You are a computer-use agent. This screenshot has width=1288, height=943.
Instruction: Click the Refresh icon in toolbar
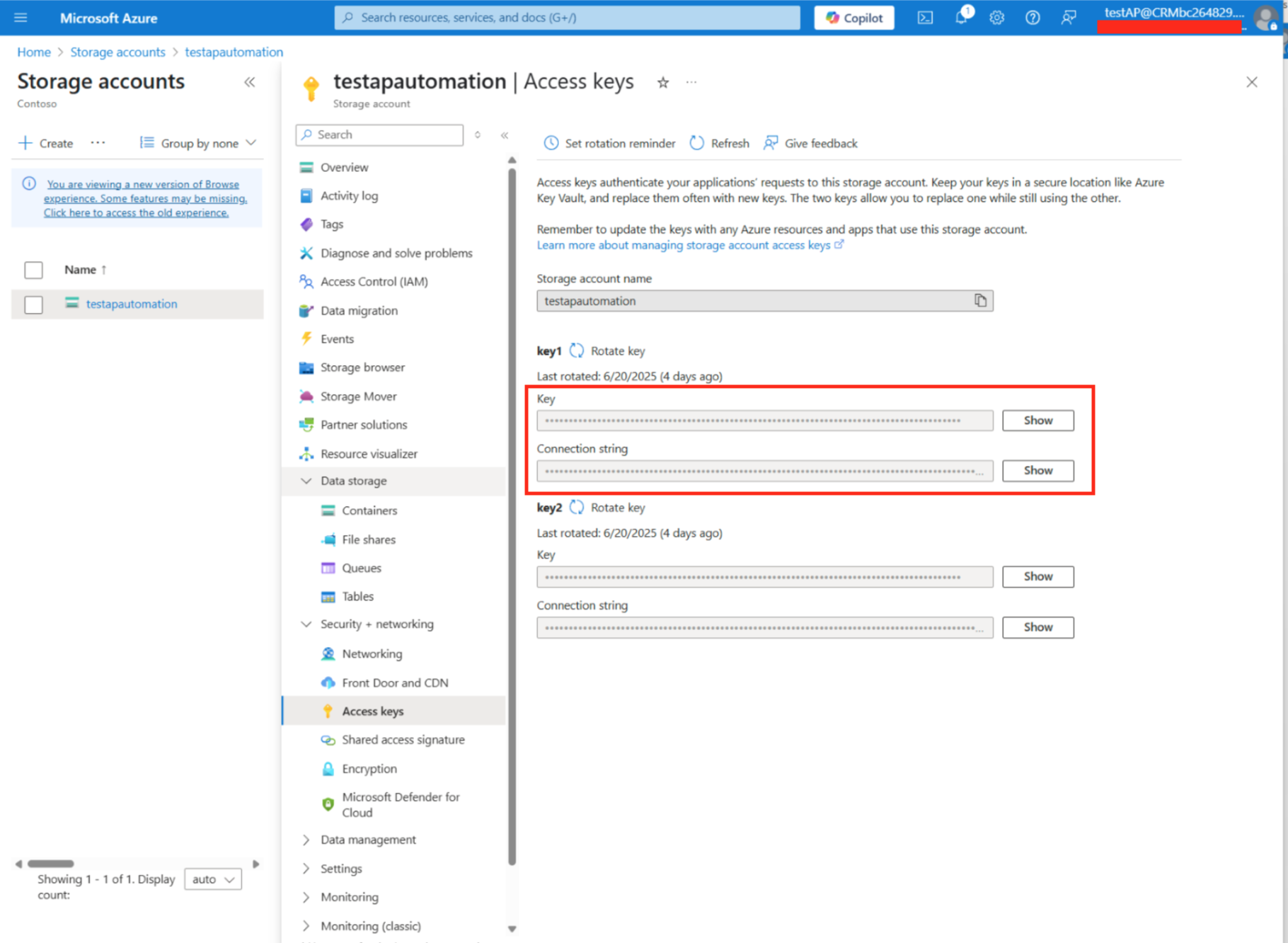coord(697,143)
